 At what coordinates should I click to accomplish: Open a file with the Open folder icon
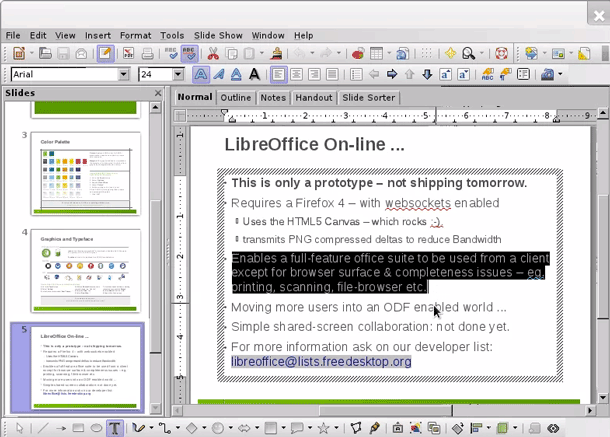click(45, 53)
